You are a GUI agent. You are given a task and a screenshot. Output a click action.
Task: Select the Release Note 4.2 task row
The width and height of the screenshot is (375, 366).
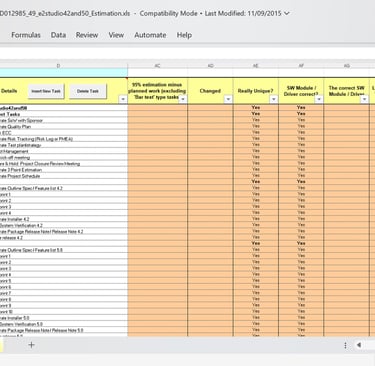click(63, 232)
